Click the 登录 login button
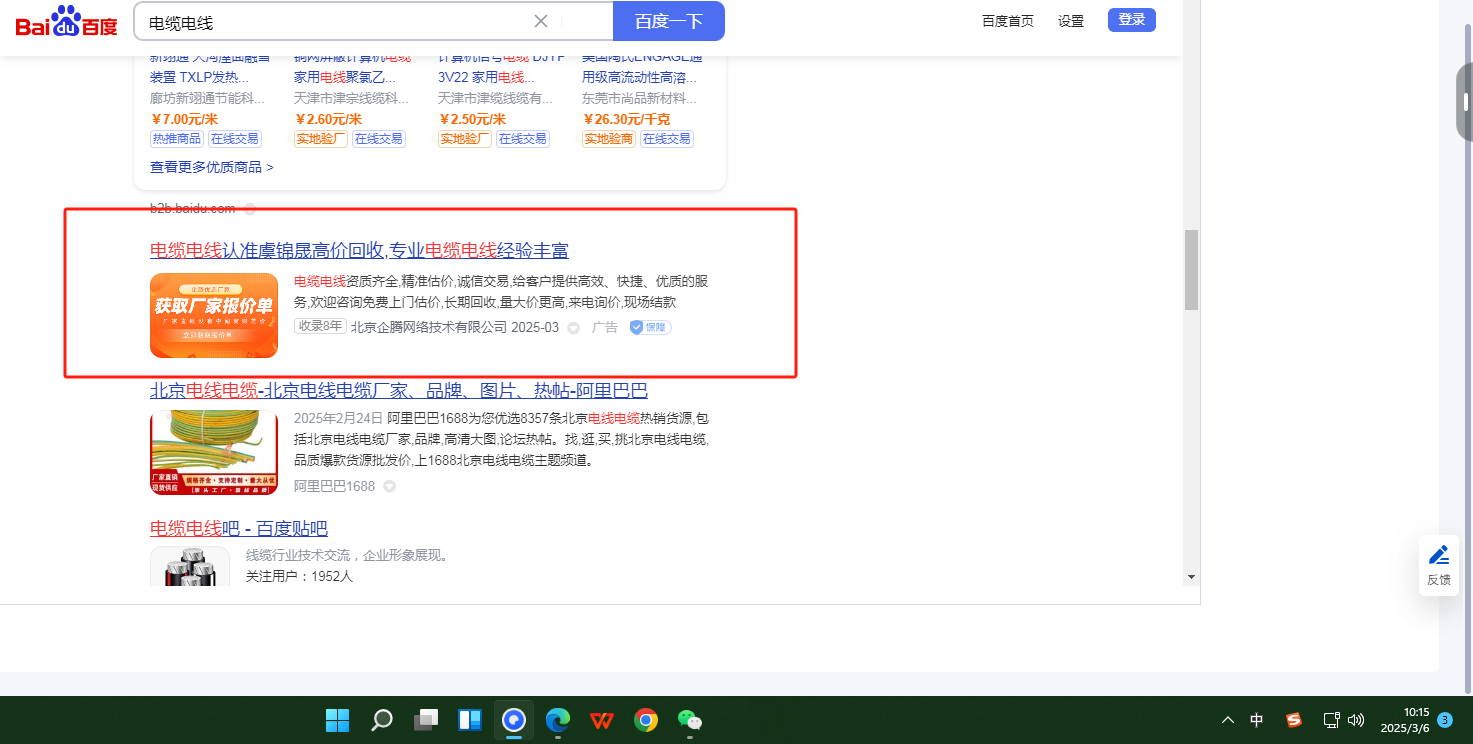Viewport: 1473px width, 744px height. 1131,20
